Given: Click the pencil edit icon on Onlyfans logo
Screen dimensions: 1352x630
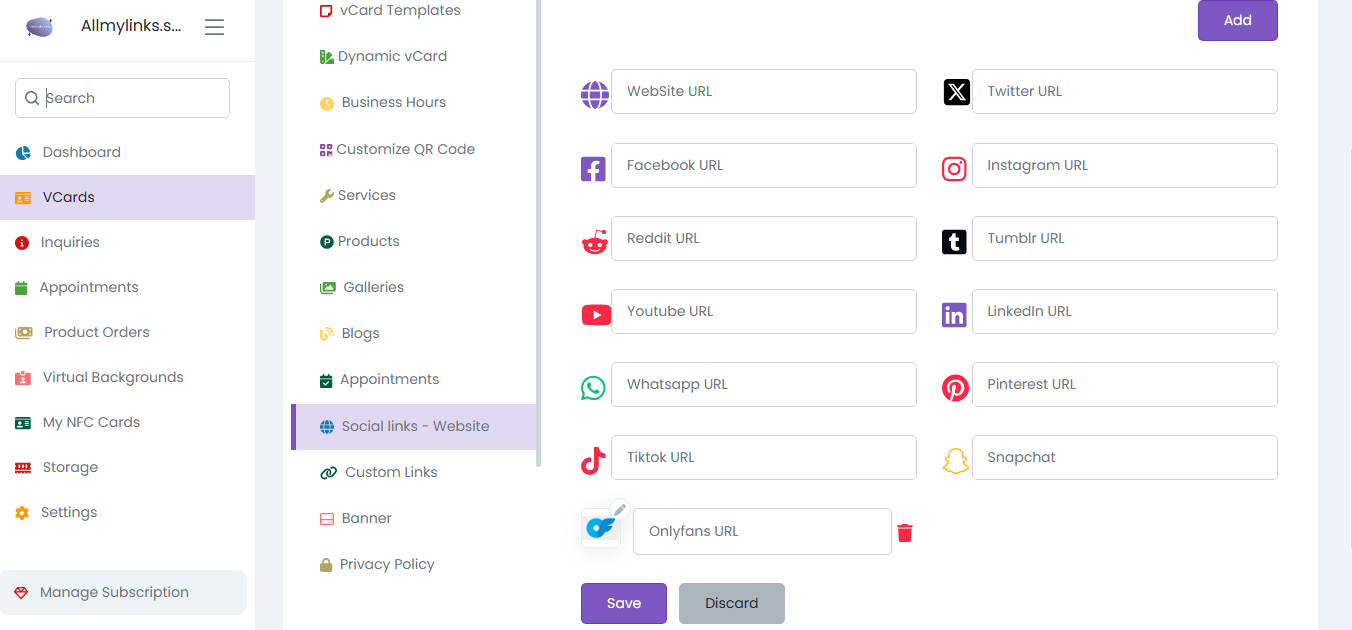Looking at the screenshot, I should (x=620, y=509).
